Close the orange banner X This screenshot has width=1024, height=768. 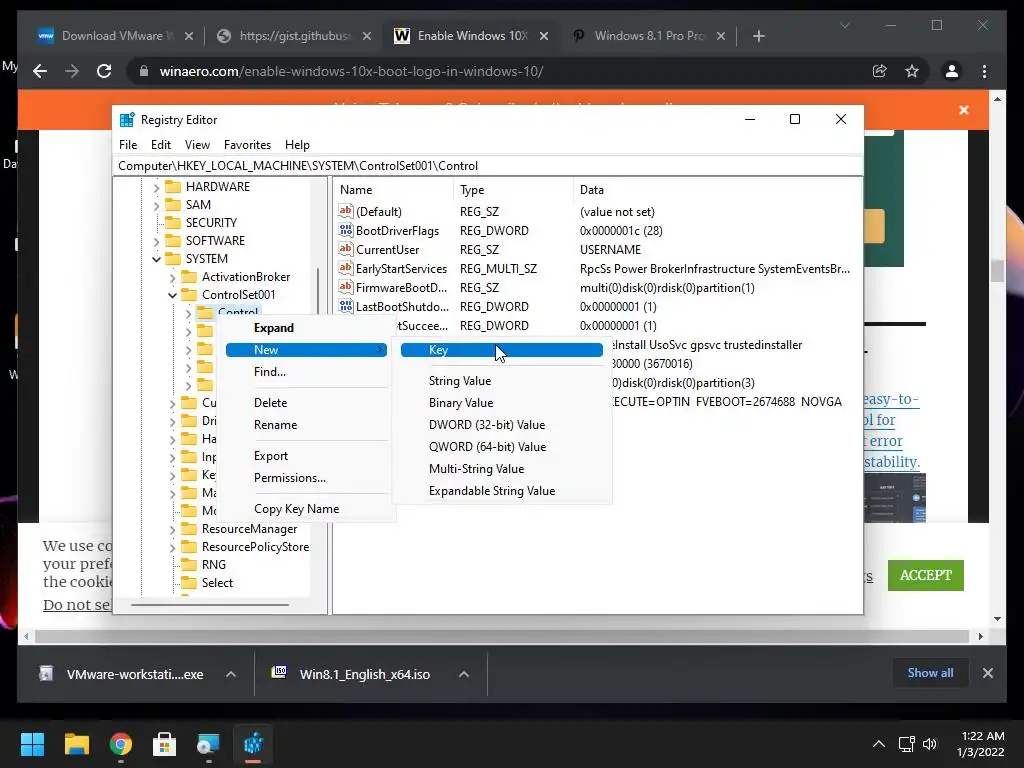click(x=964, y=110)
